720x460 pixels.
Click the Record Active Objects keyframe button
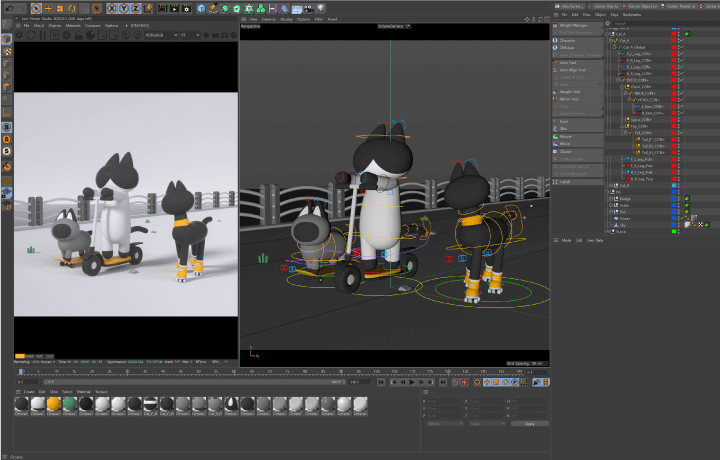(x=465, y=382)
